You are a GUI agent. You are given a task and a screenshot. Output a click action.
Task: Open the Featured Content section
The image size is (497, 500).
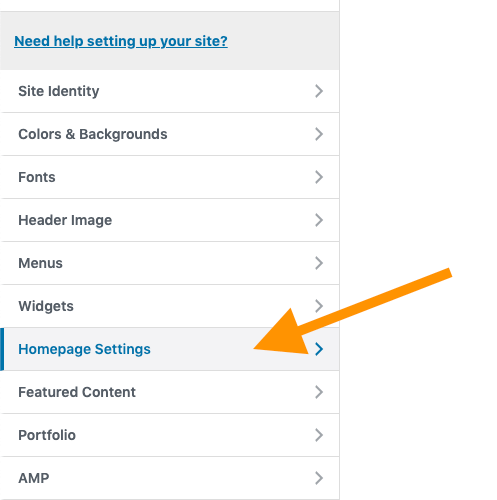pyautogui.click(x=170, y=392)
